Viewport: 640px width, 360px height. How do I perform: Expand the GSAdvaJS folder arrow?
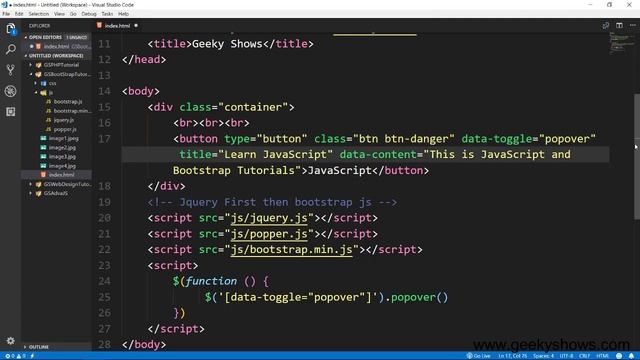tap(31, 193)
